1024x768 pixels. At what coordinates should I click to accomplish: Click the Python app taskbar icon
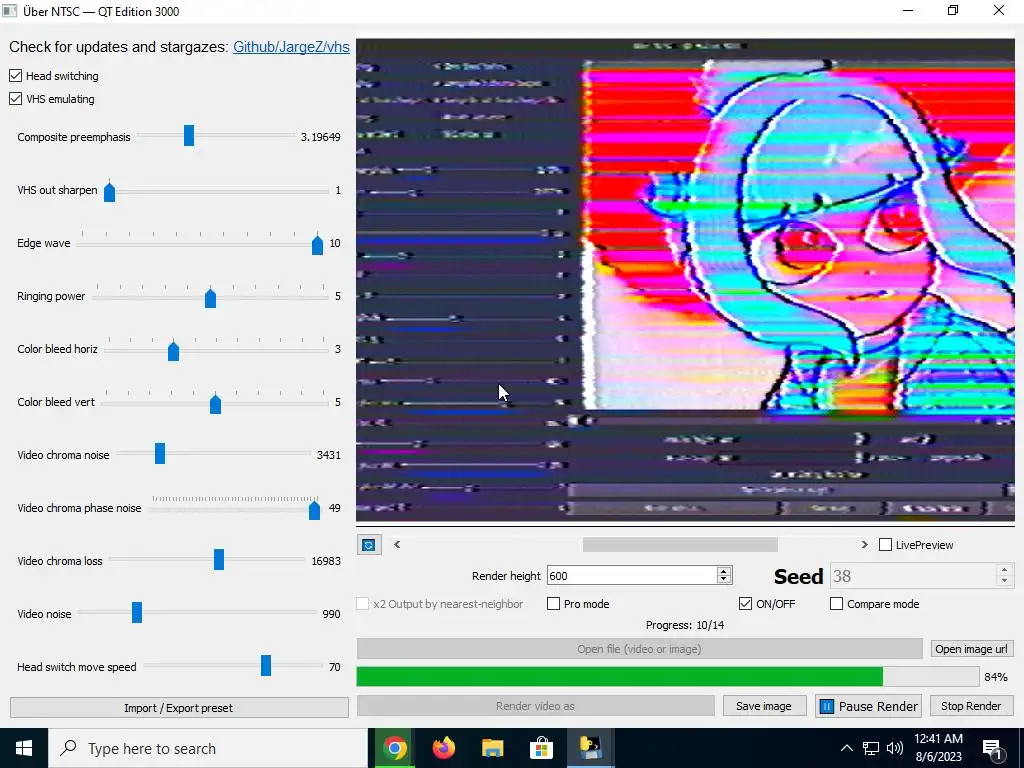[590, 748]
